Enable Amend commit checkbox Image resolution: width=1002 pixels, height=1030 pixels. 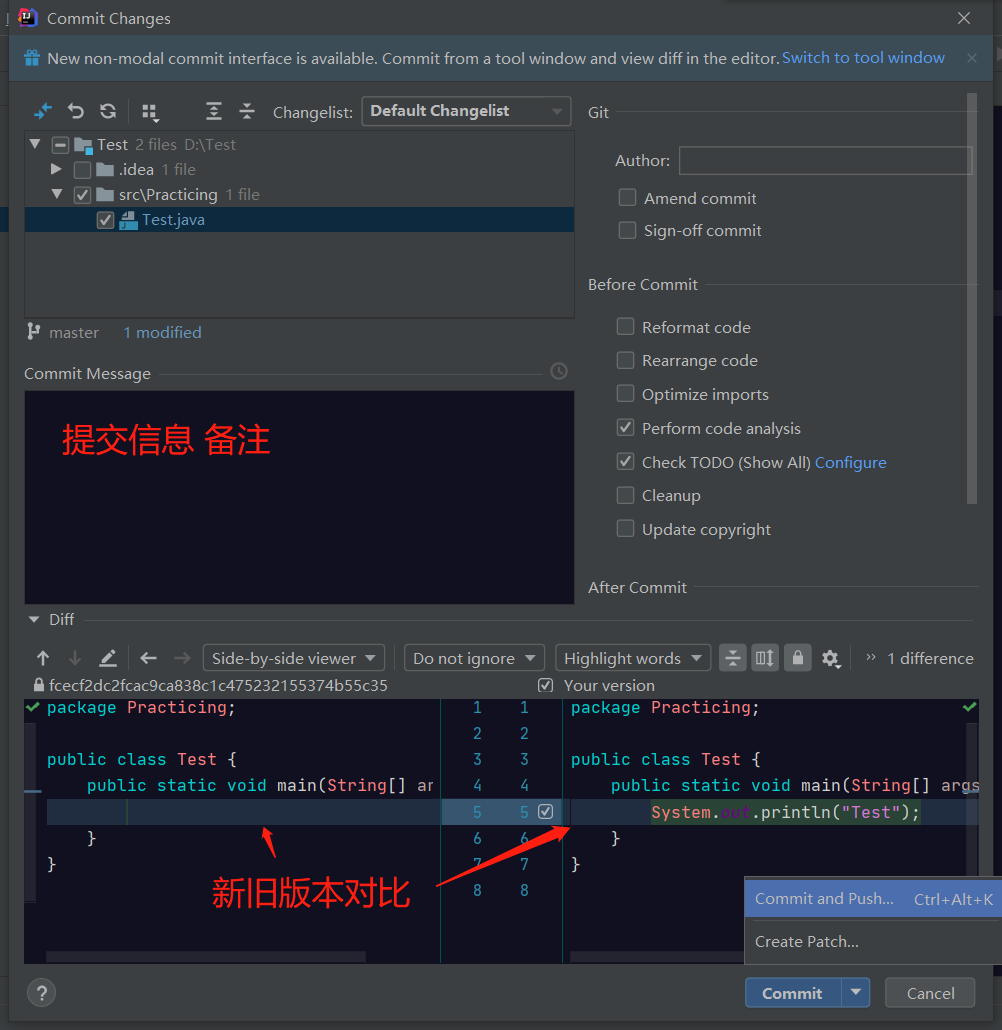tap(627, 198)
